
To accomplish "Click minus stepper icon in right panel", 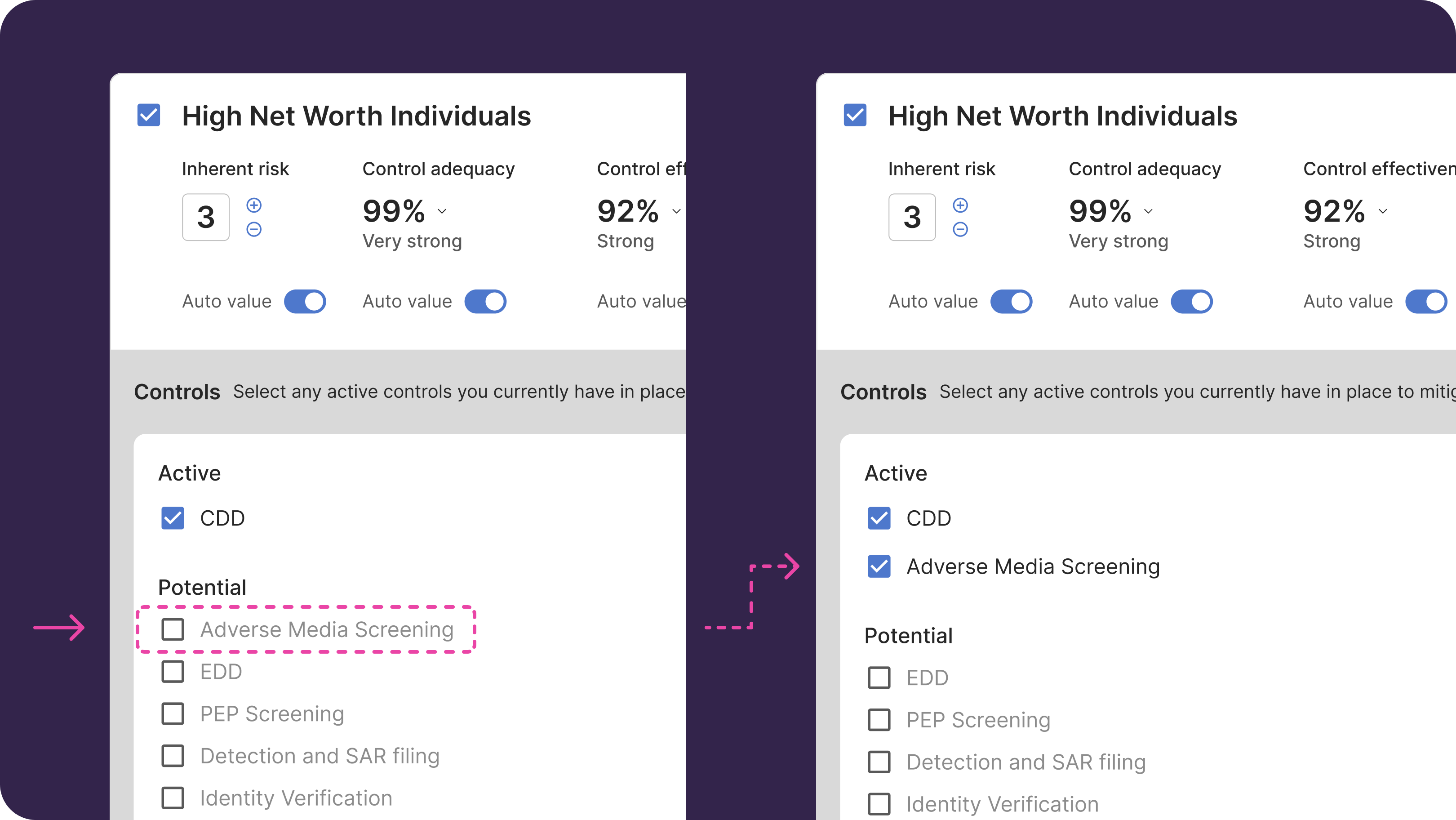I will pos(960,229).
